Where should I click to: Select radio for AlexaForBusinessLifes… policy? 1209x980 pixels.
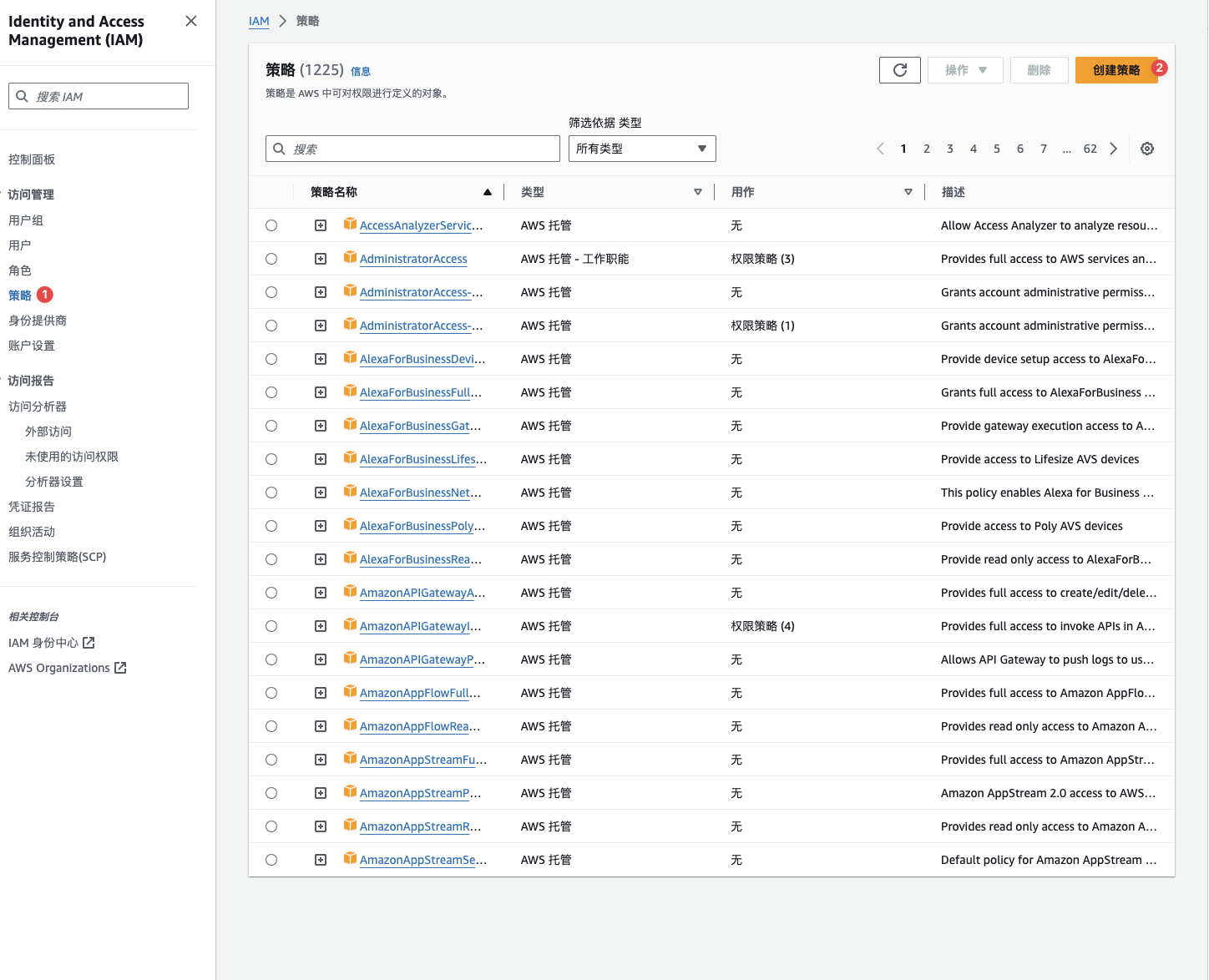(271, 459)
